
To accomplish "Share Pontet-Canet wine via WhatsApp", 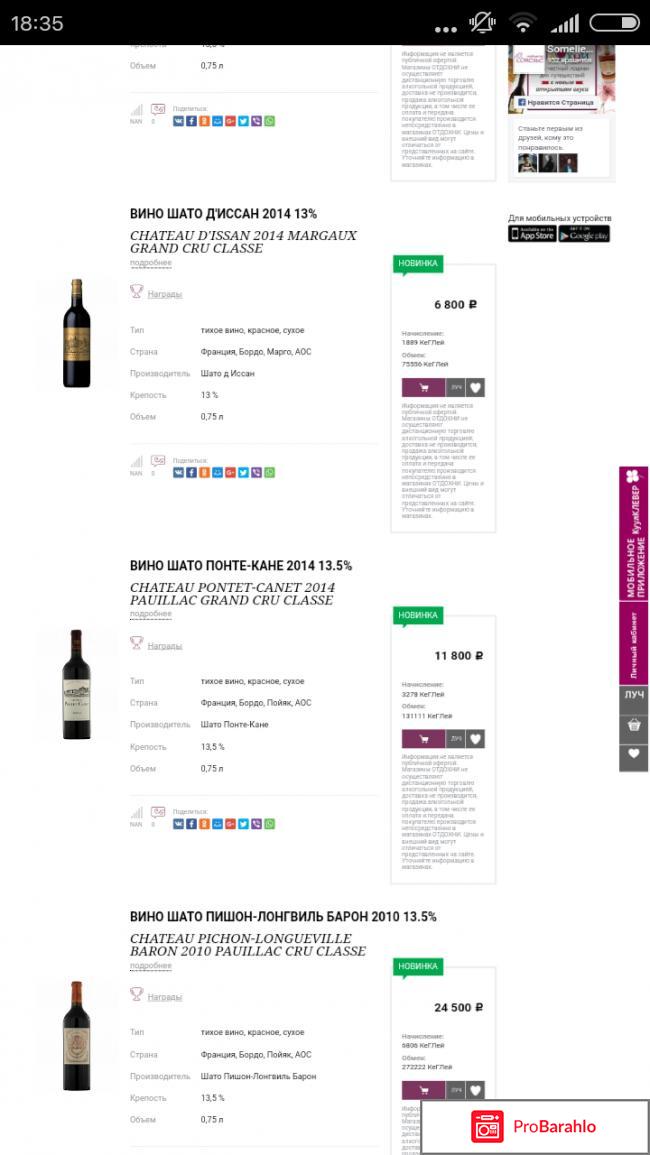I will tap(269, 824).
